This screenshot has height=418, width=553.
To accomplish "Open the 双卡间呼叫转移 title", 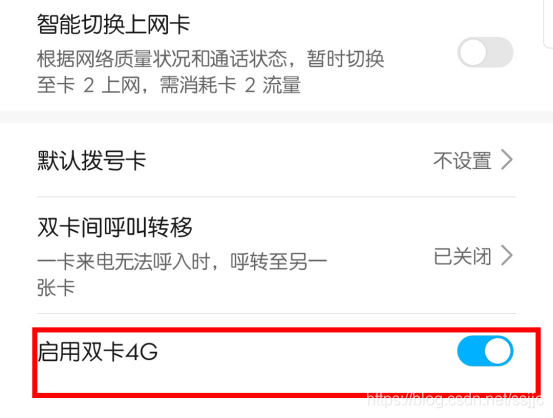I will (x=115, y=227).
